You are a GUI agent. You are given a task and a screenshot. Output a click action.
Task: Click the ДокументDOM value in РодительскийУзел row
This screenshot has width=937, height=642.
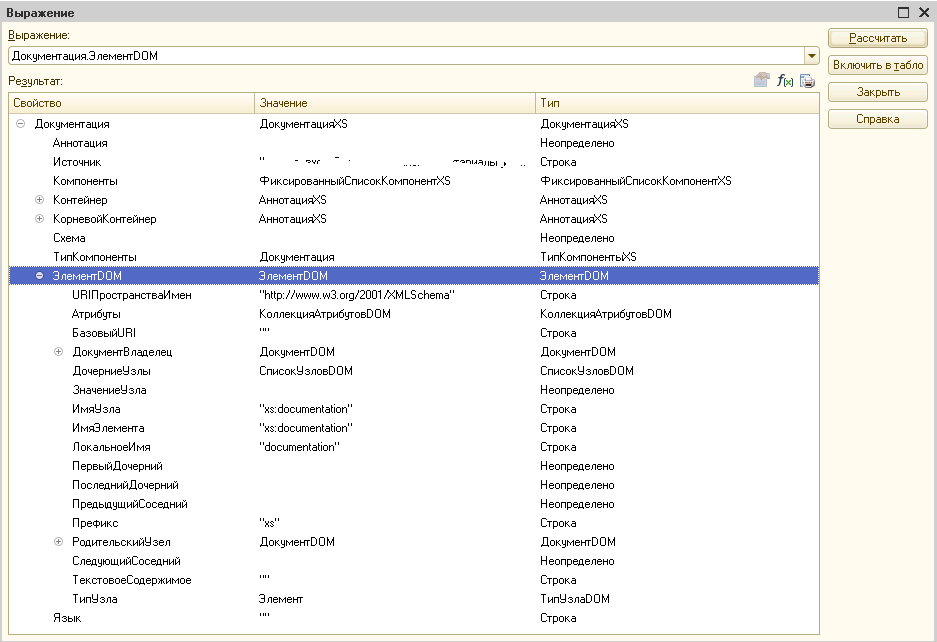point(297,542)
